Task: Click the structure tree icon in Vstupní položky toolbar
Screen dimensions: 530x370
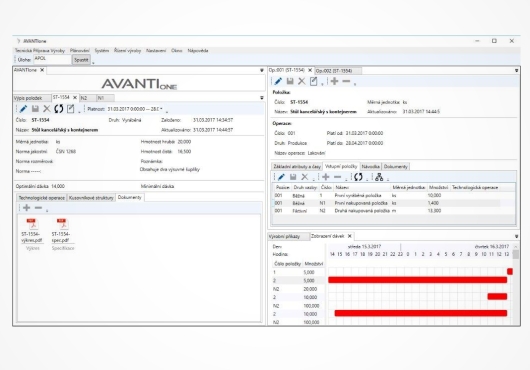Action: point(379,177)
